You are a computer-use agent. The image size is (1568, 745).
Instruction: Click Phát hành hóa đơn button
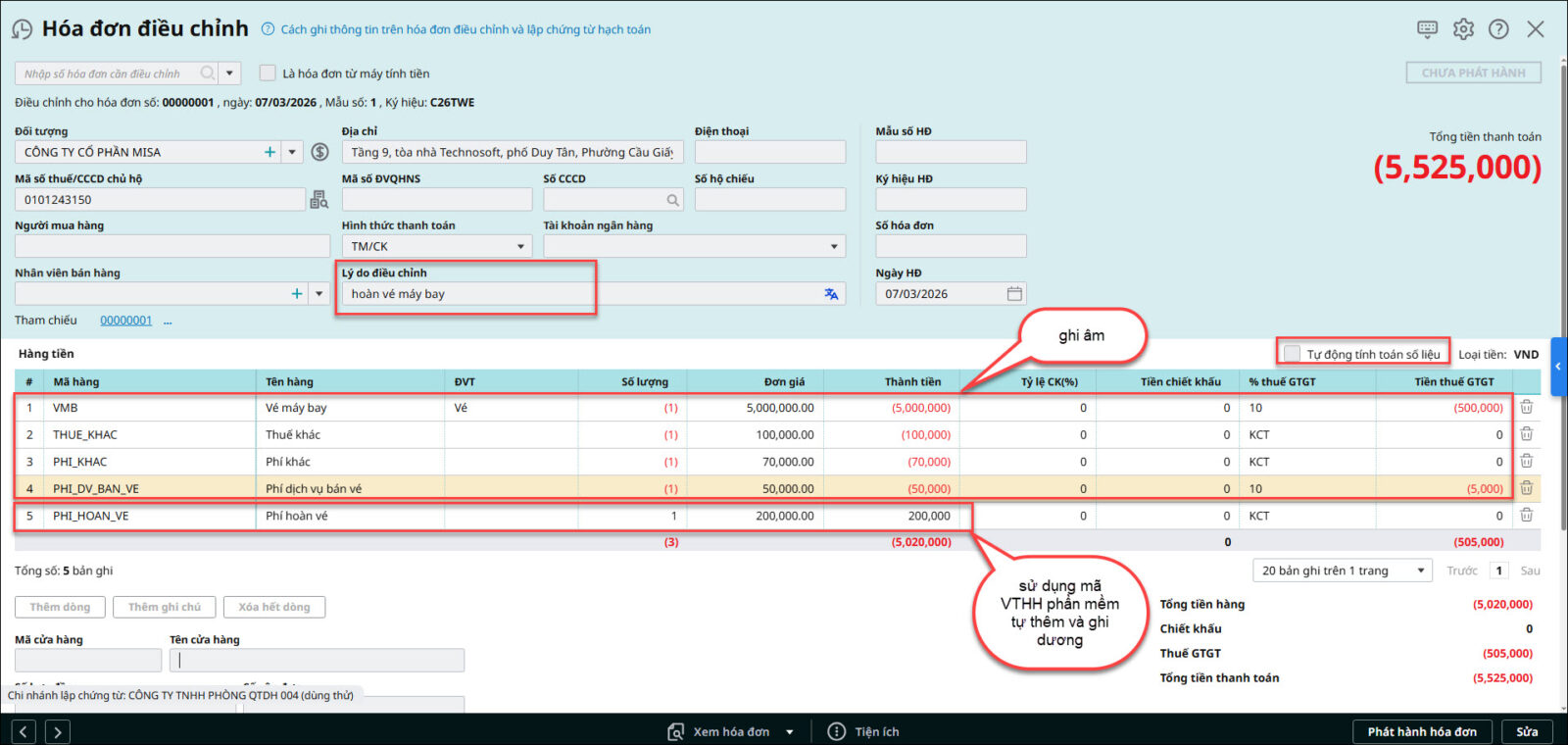point(1421,732)
